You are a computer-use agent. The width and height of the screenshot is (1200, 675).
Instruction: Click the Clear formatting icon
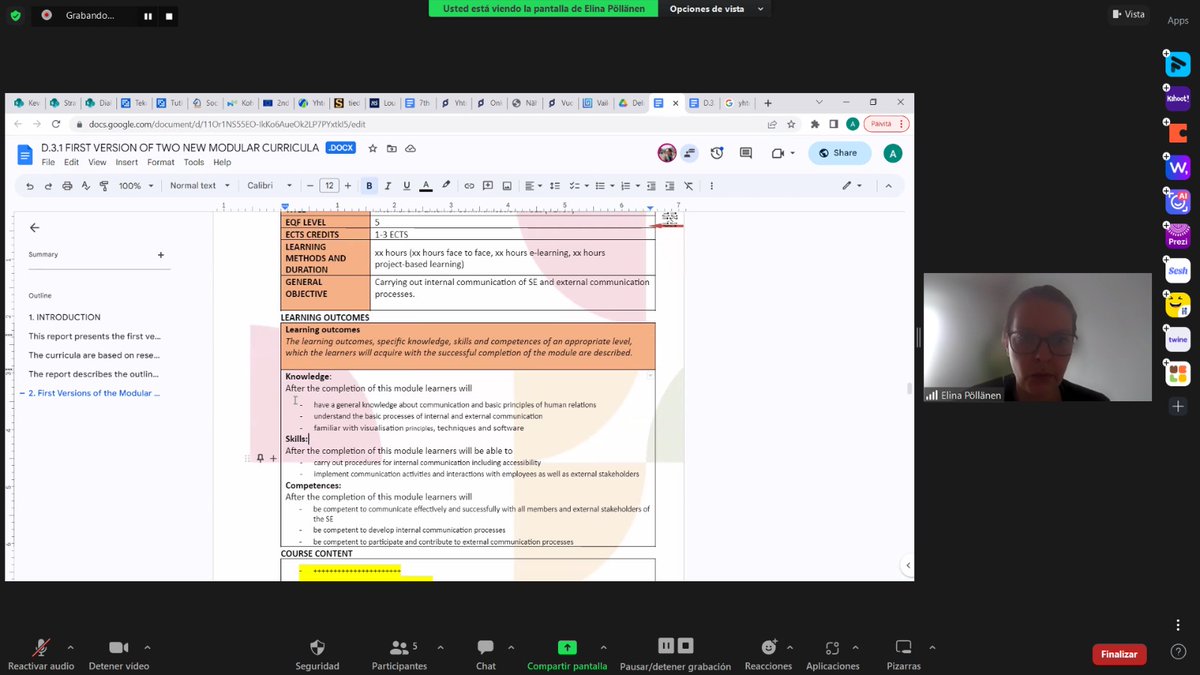(x=688, y=185)
